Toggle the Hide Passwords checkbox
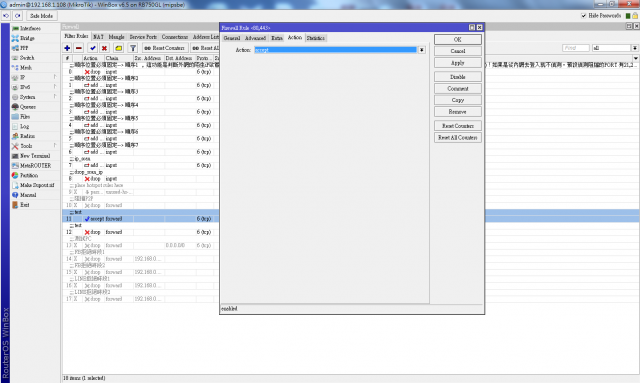The height and width of the screenshot is (383, 640). pyautogui.click(x=584, y=16)
